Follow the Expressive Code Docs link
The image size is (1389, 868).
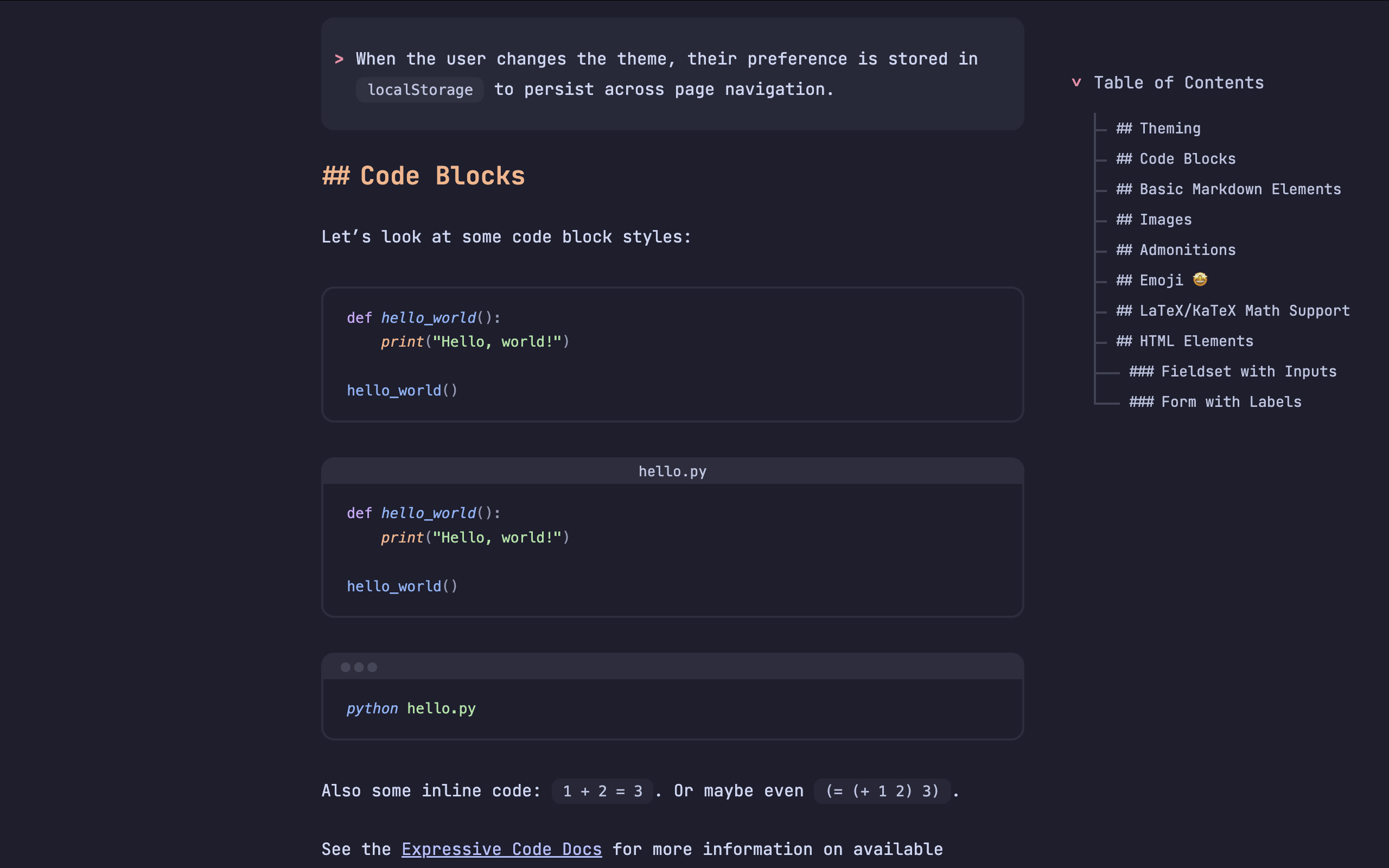point(502,849)
